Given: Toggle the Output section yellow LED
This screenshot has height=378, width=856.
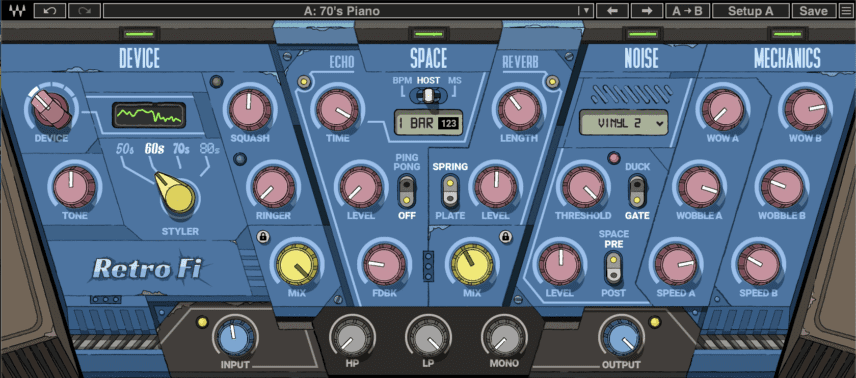Looking at the screenshot, I should coord(655,321).
